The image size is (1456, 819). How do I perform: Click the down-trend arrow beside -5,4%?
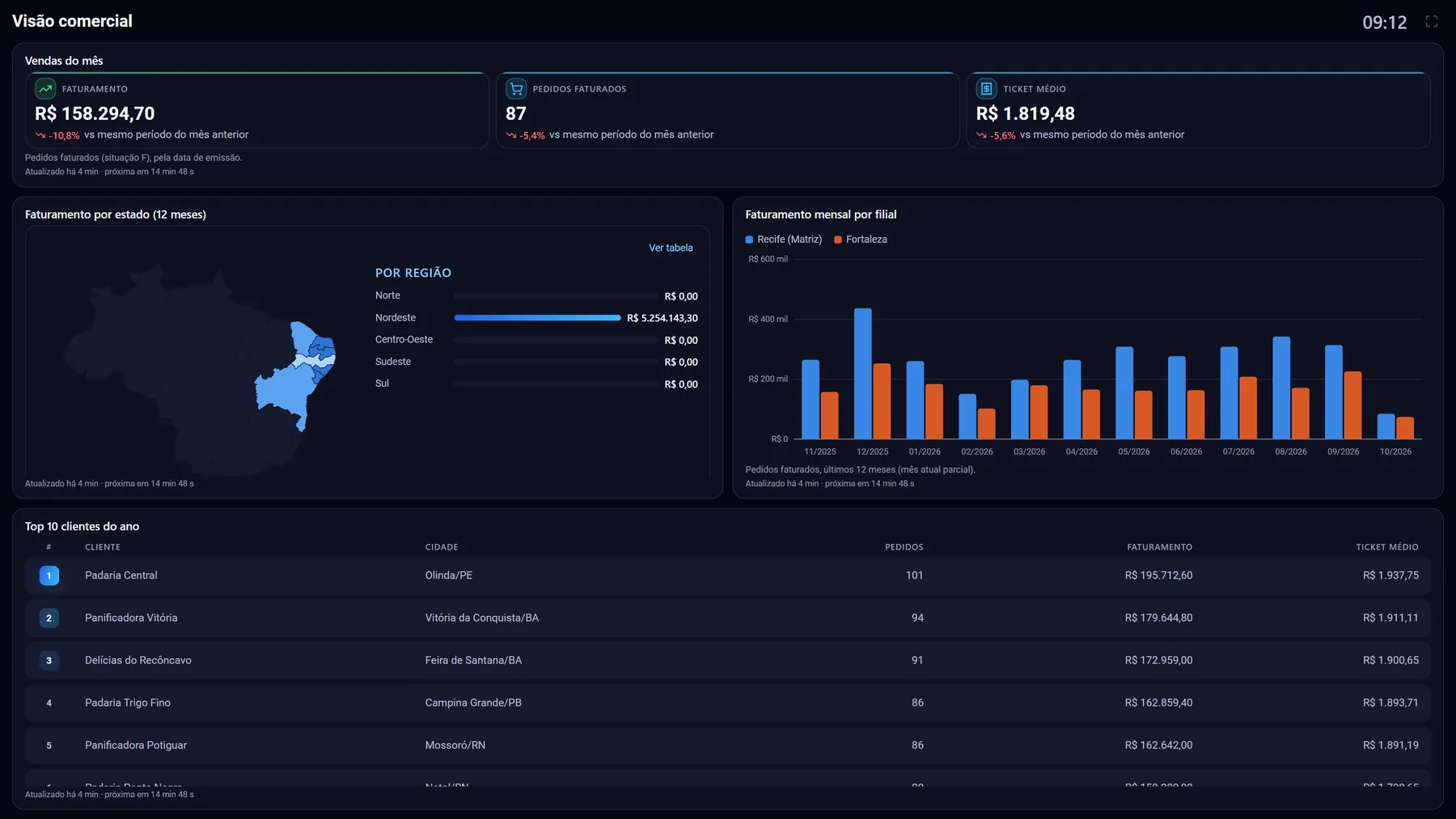click(510, 135)
